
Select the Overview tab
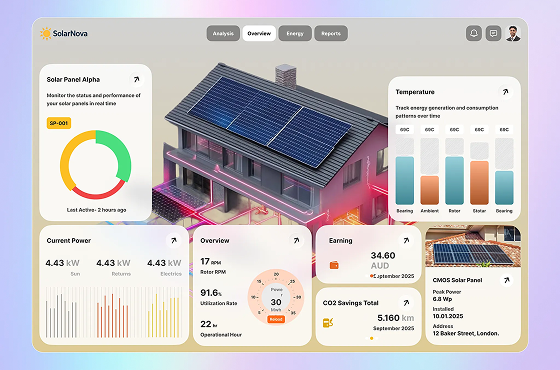pyautogui.click(x=259, y=33)
